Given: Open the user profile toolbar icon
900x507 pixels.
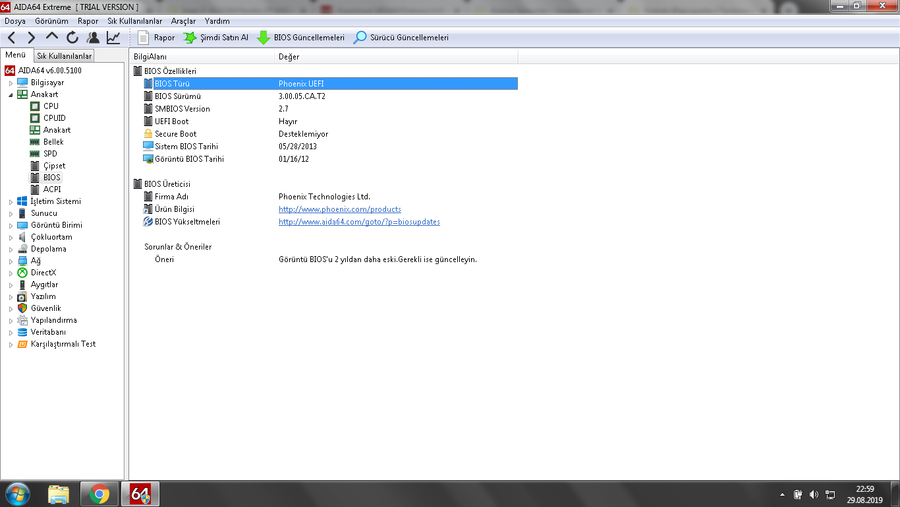Looking at the screenshot, I should click(92, 38).
